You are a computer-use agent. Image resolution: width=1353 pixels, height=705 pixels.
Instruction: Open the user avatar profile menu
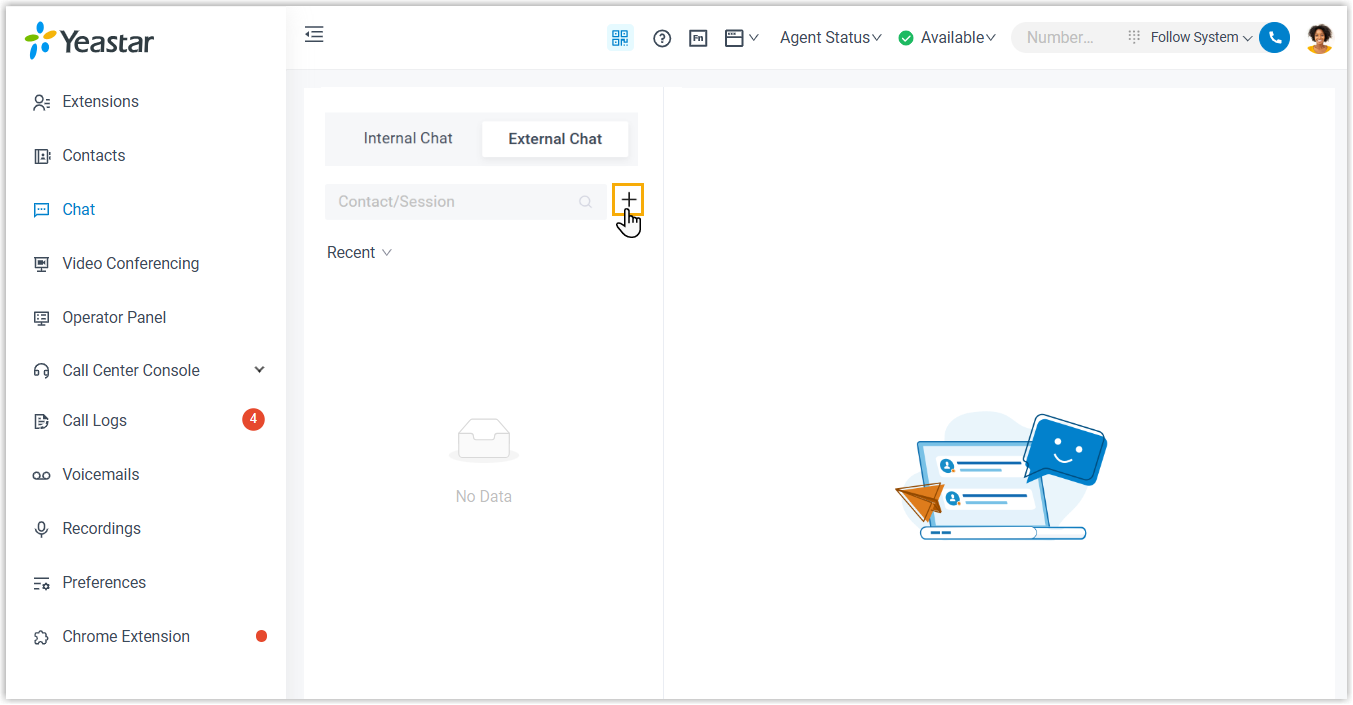coord(1319,38)
